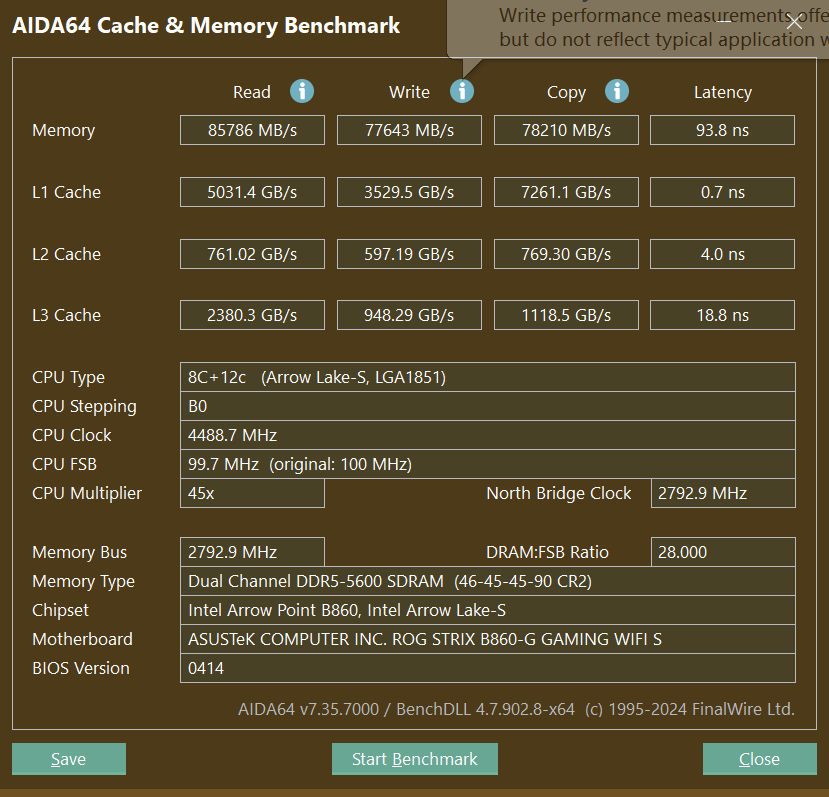The width and height of the screenshot is (829, 797).
Task: Click the CPU Stepping field B0
Action: [x=487, y=406]
